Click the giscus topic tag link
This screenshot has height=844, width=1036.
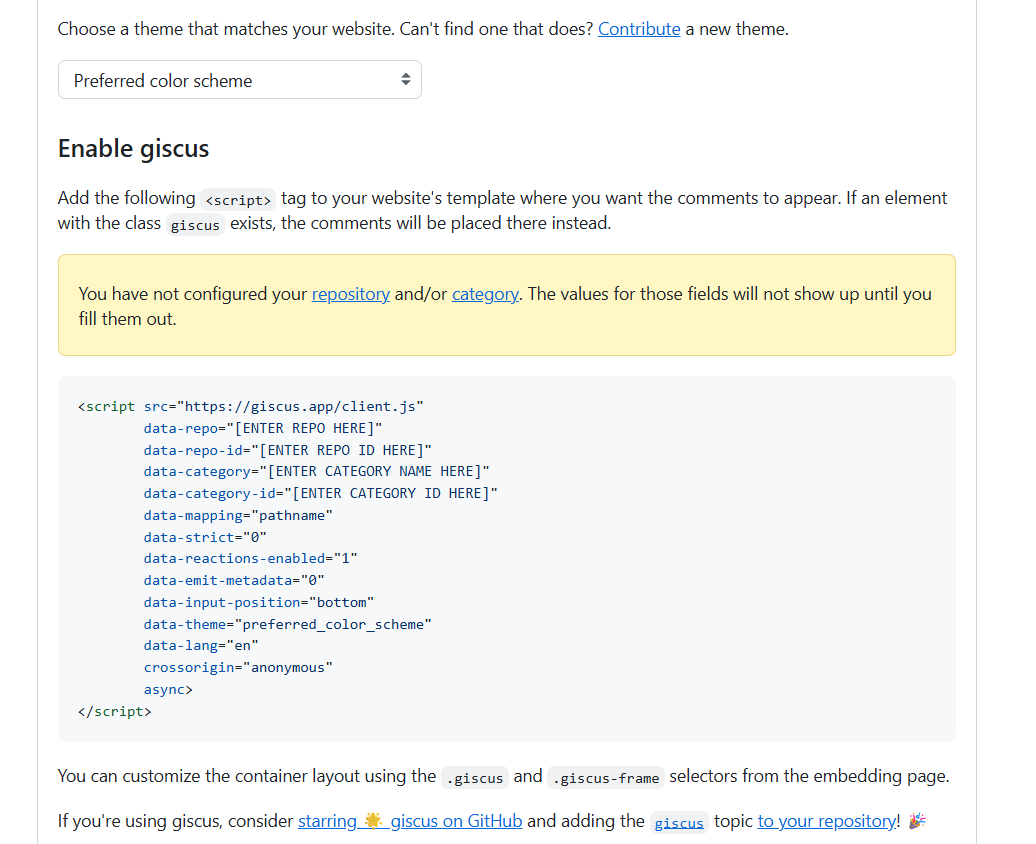click(679, 822)
